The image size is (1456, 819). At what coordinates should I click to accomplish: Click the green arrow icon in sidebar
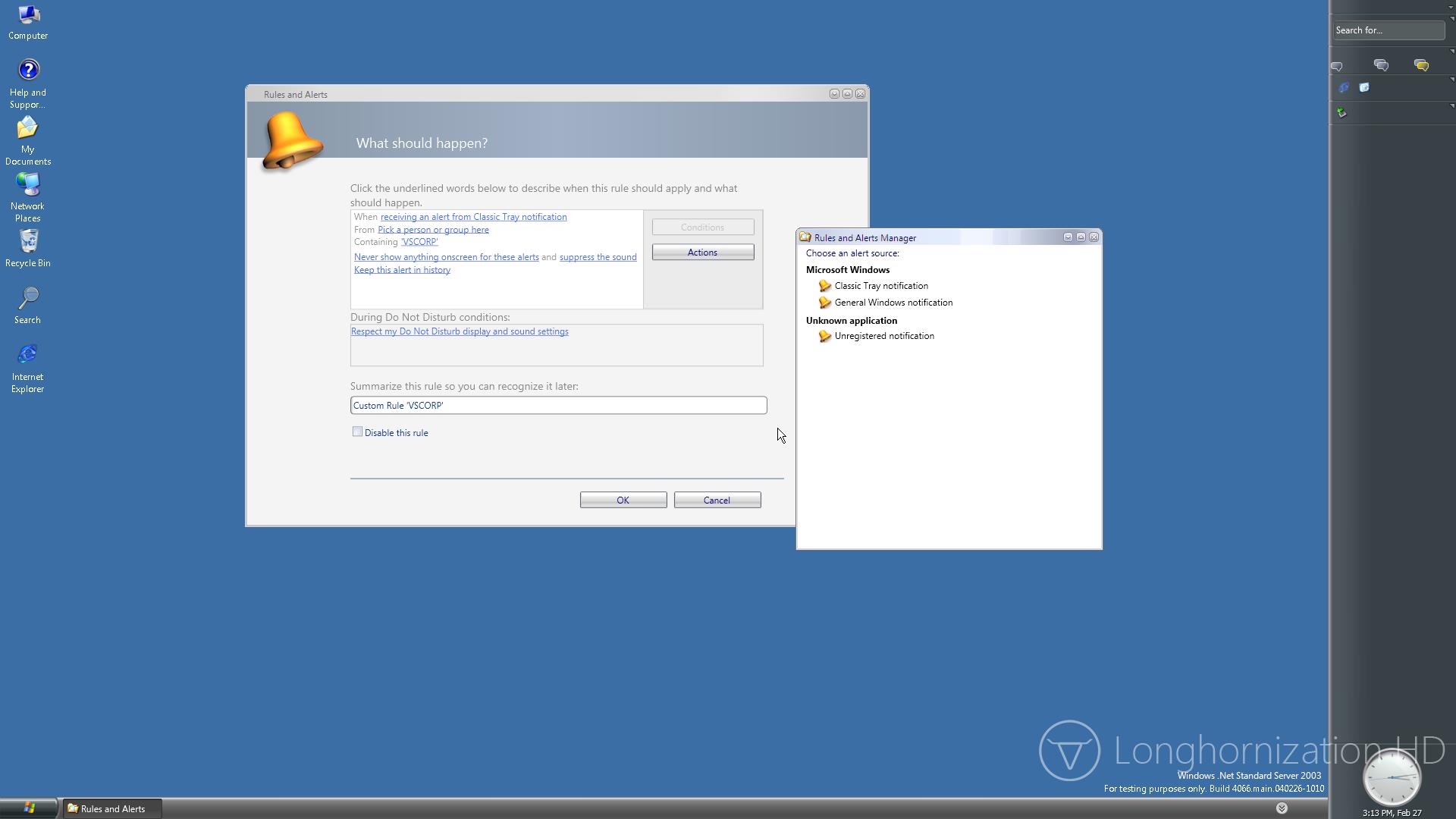1341,113
